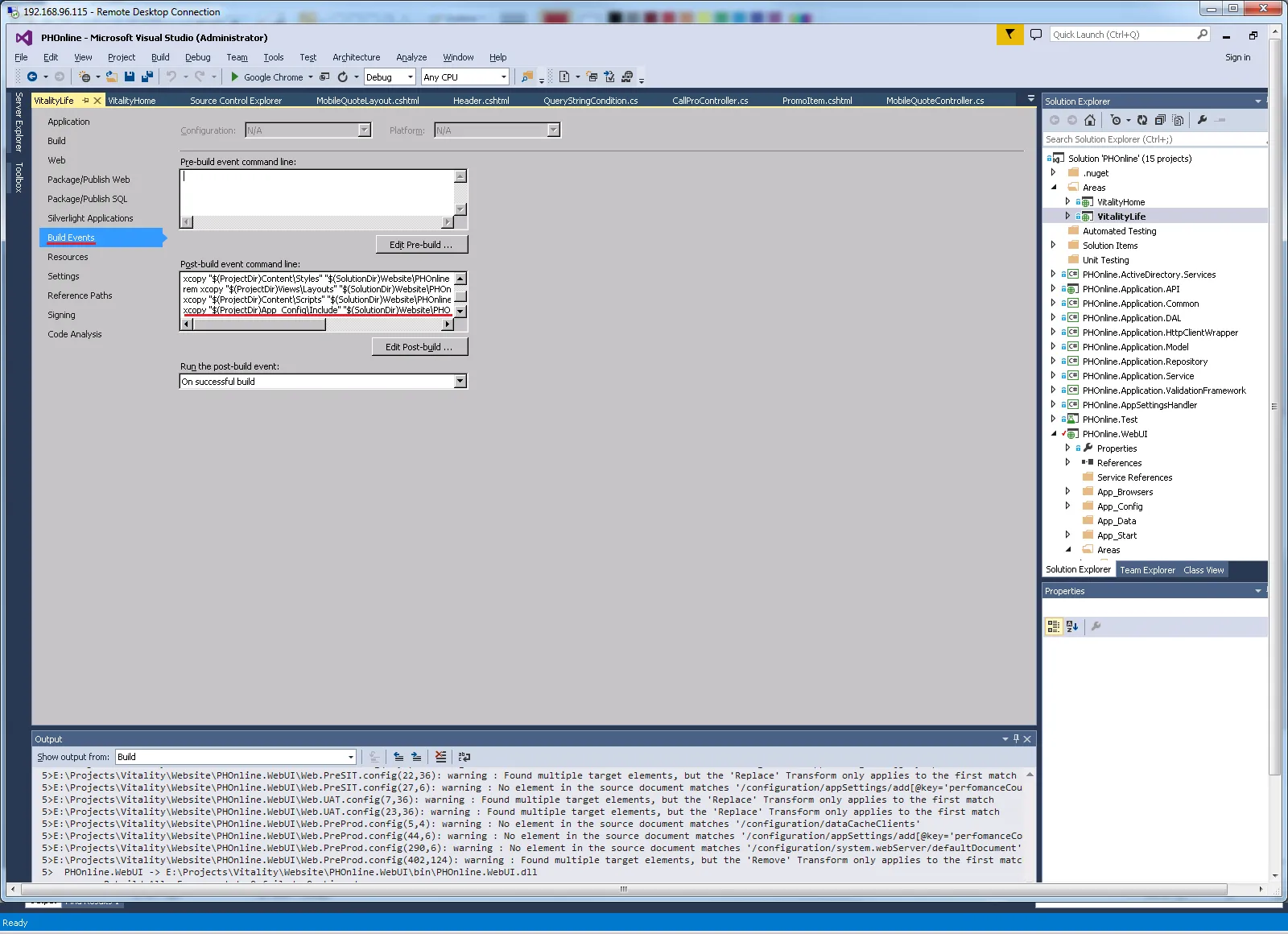Click the Home icon in Solution Explorer
Viewport: 1288px width, 934px height.
point(1090,120)
